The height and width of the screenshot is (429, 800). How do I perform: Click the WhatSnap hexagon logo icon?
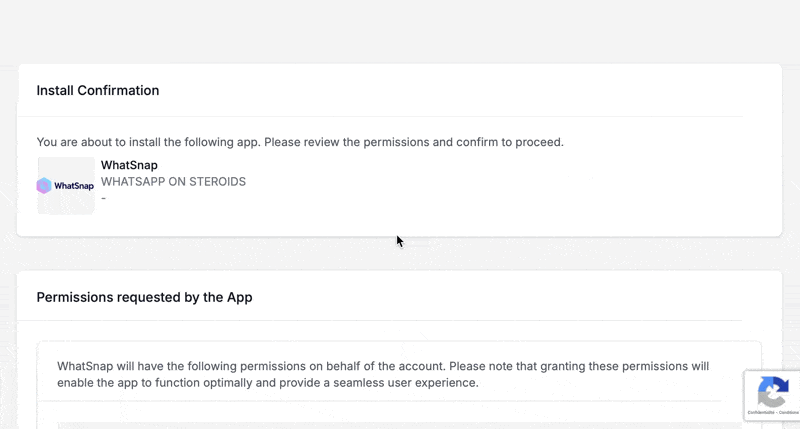pos(44,186)
